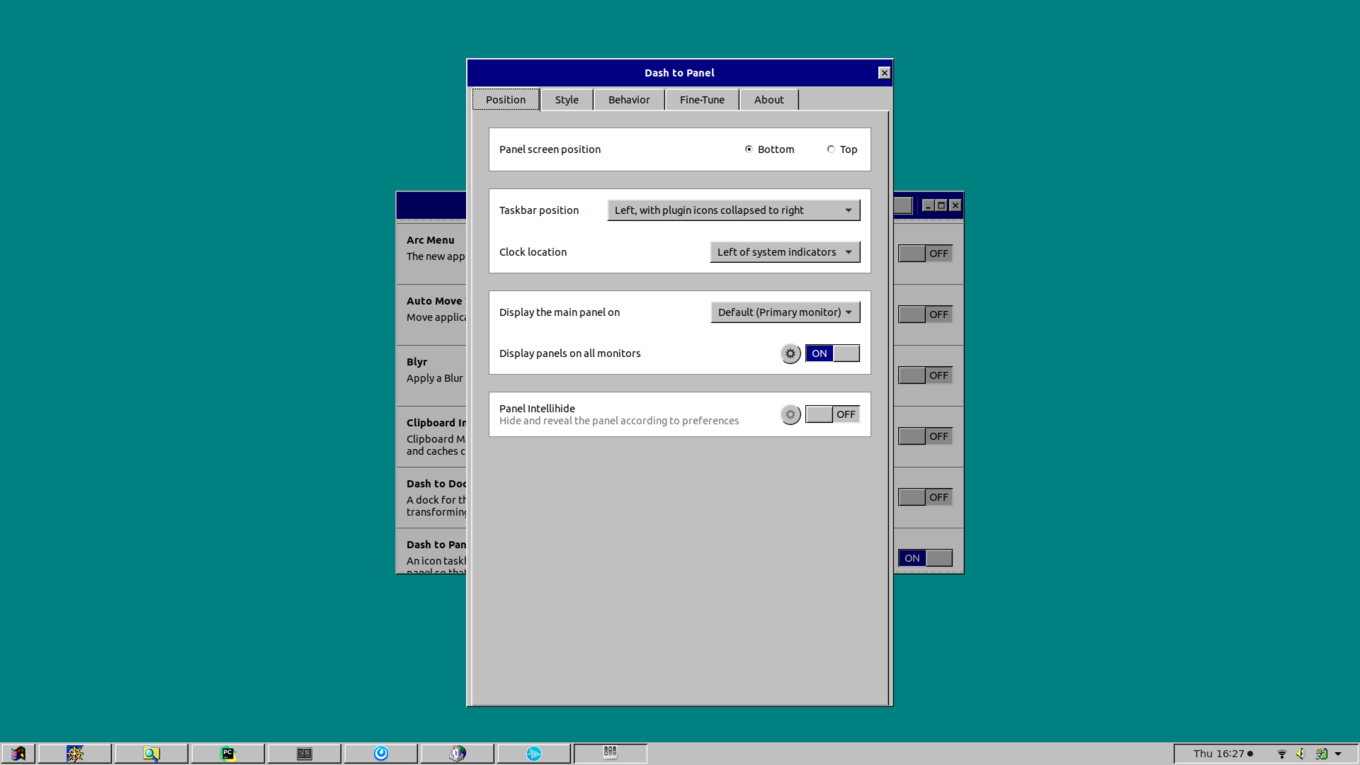Enable Dash to Dock extension switch
1360x765 pixels.
[x=925, y=497]
